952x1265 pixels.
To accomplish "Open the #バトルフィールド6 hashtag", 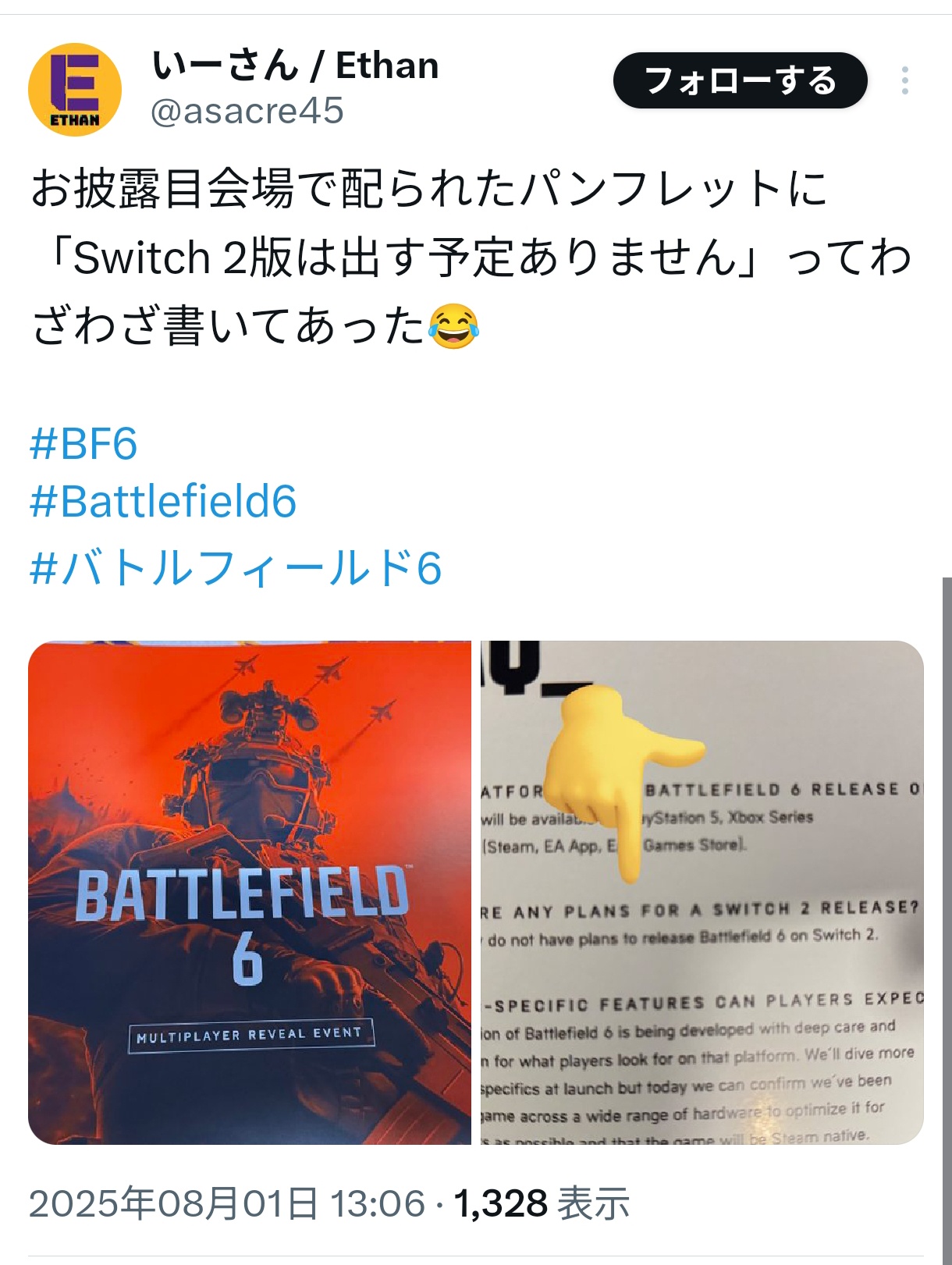I will point(236,567).
